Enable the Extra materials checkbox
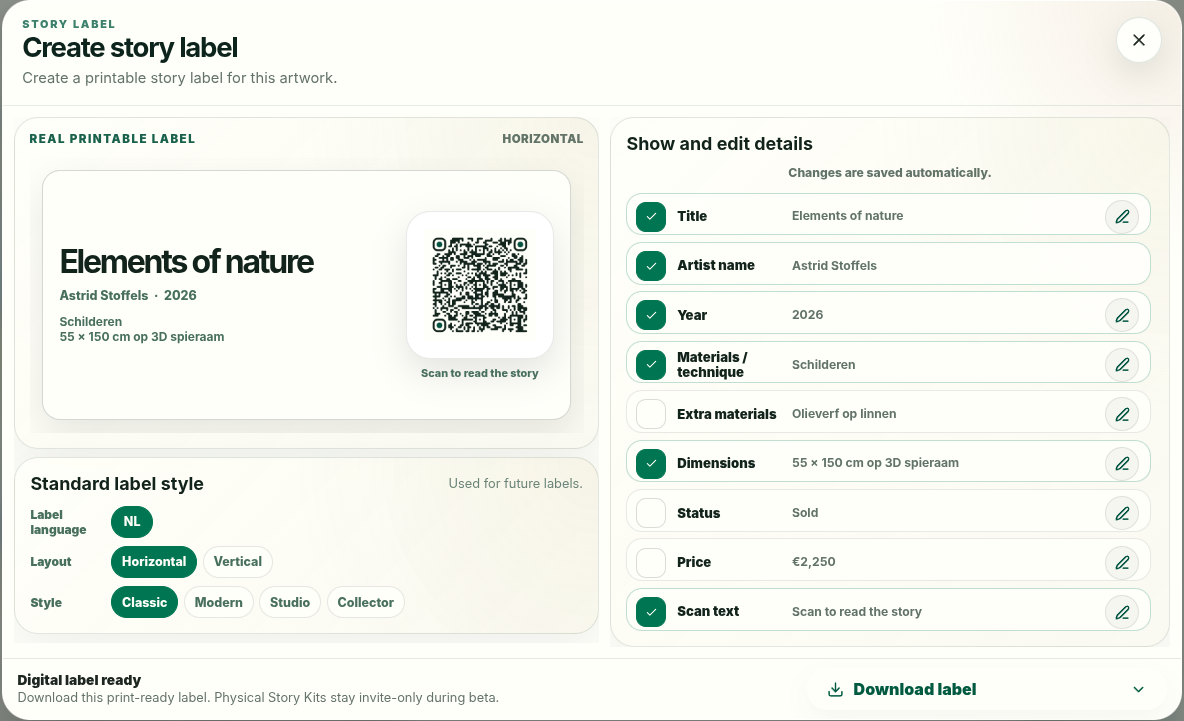Image resolution: width=1184 pixels, height=721 pixels. [651, 414]
